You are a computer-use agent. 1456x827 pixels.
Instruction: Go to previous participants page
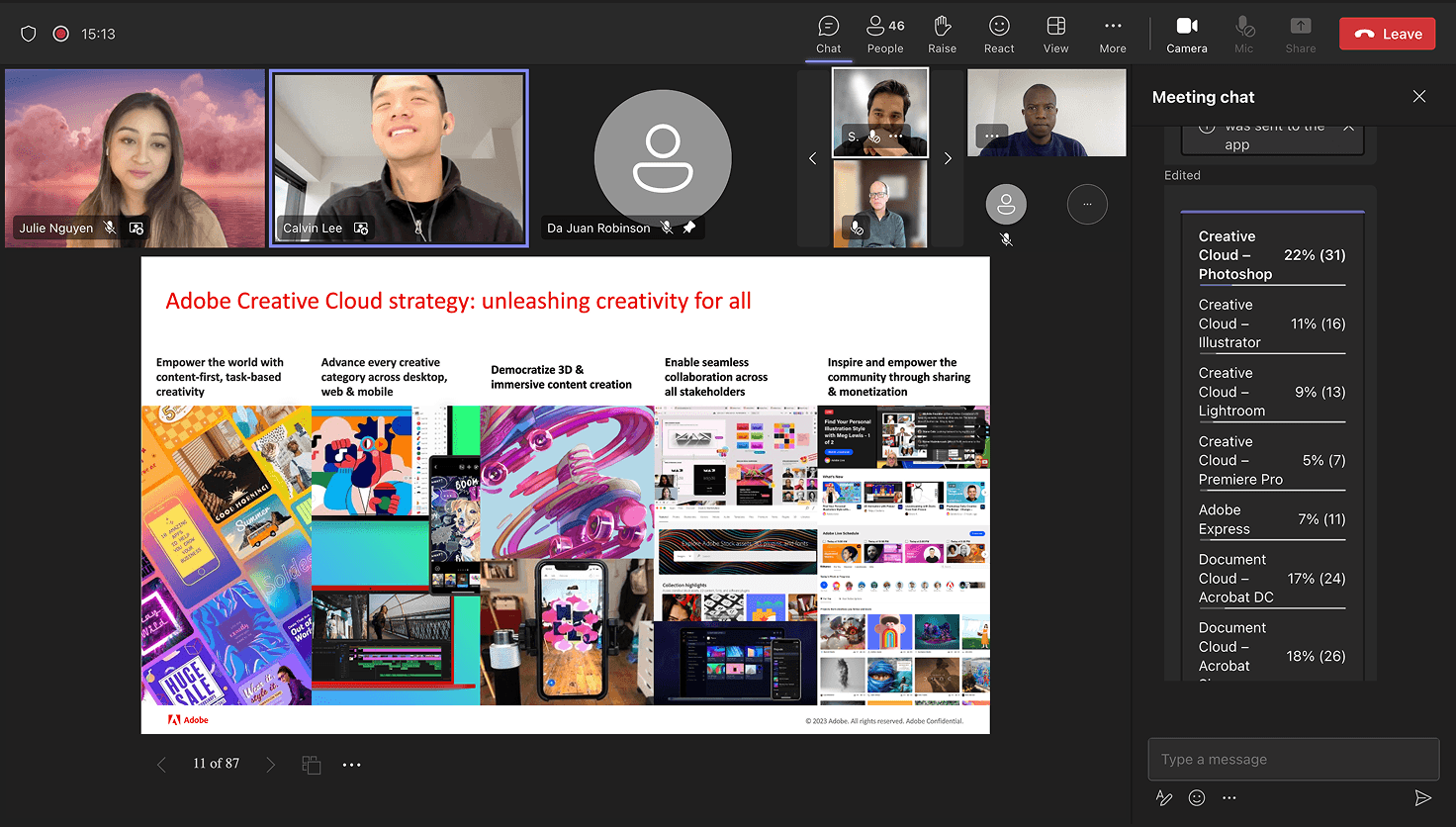813,158
